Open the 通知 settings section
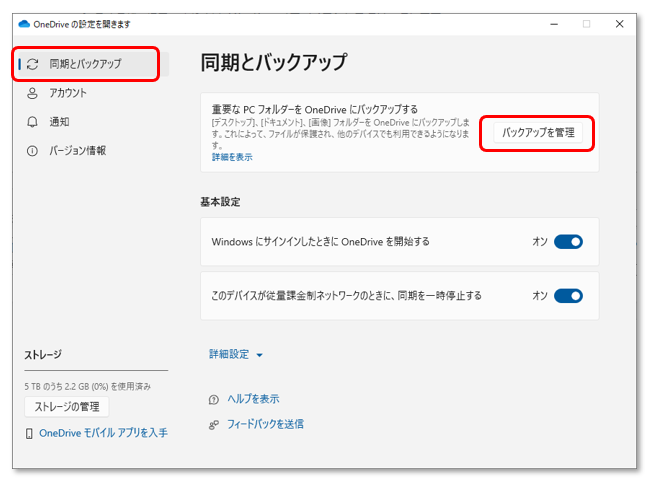 (59, 122)
